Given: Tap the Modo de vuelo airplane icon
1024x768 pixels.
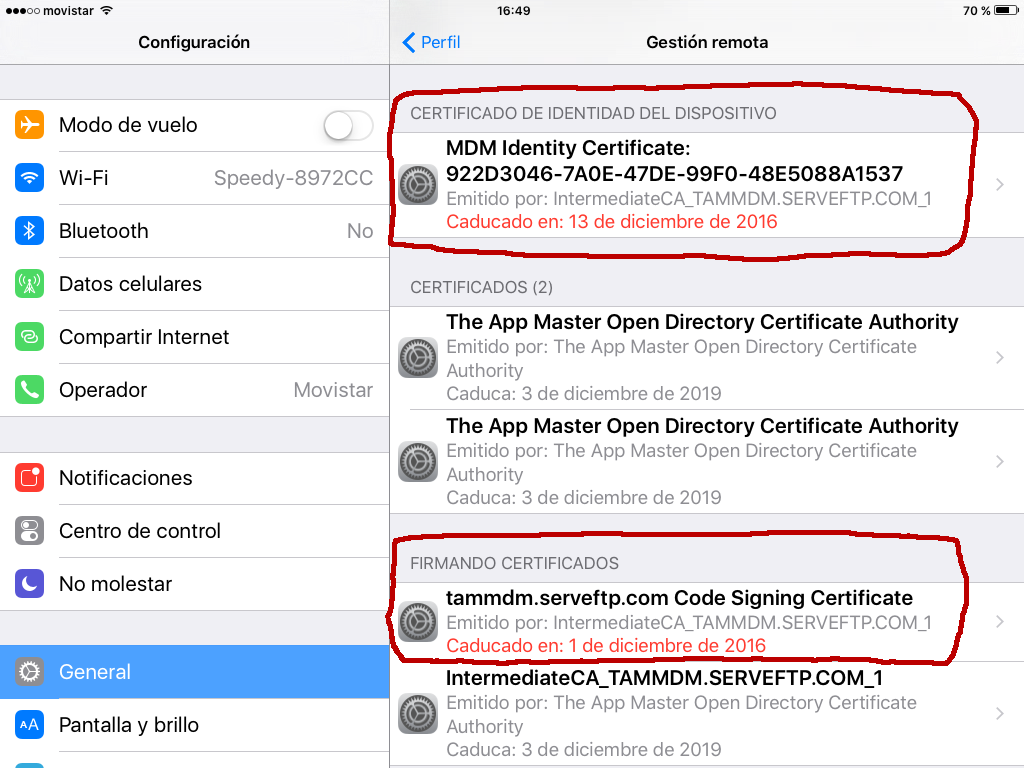Looking at the screenshot, I should tap(29, 125).
